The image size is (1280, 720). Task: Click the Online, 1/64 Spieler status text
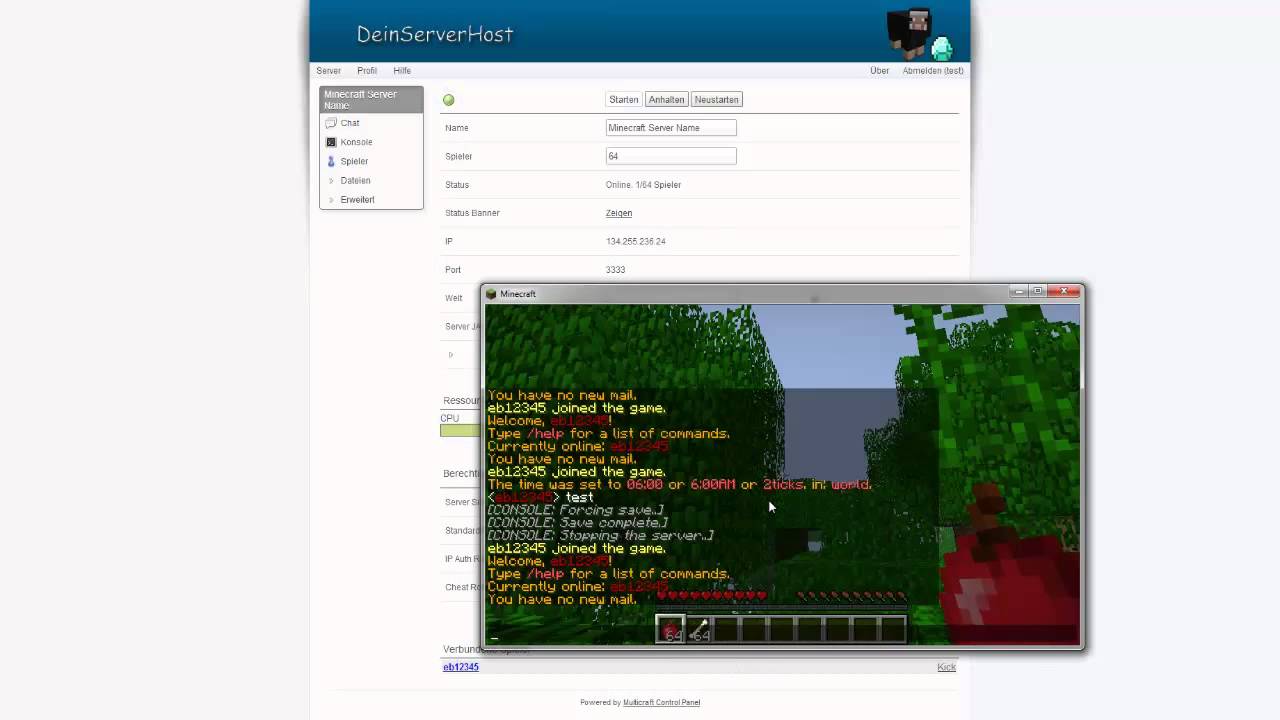coord(644,185)
